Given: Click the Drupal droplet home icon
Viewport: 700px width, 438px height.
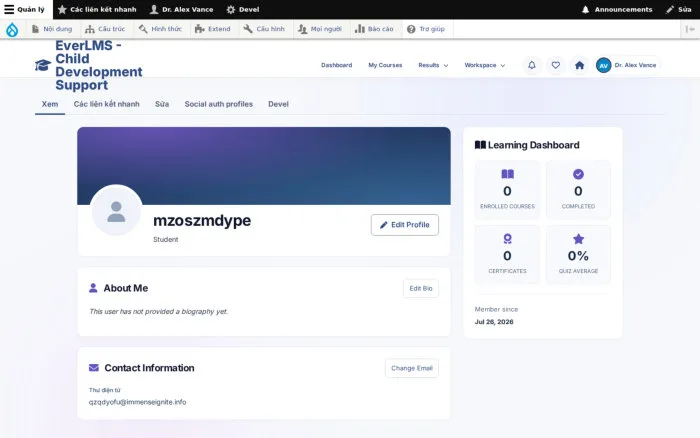Looking at the screenshot, I should tap(12, 29).
